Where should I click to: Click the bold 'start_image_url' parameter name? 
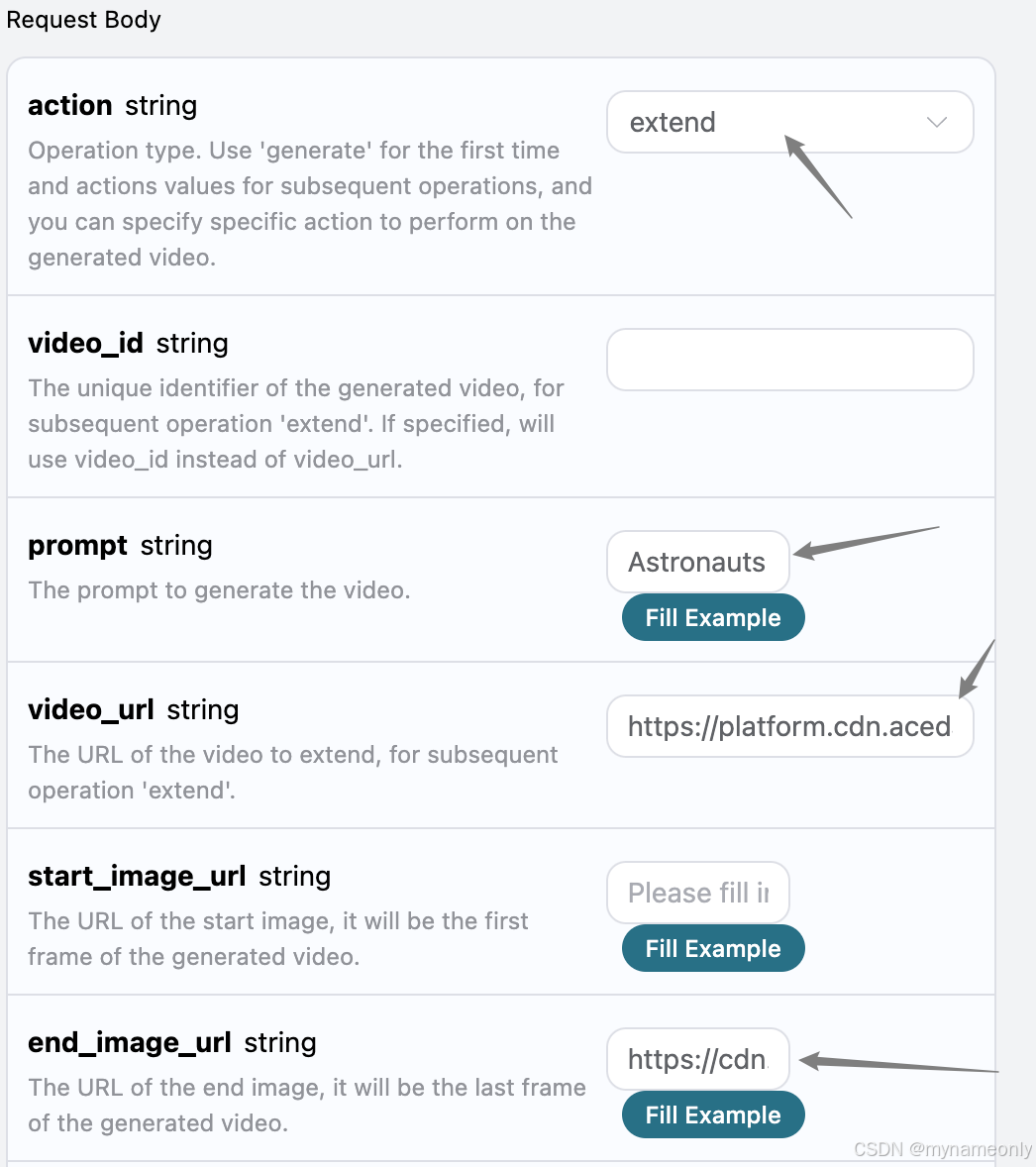(x=137, y=877)
